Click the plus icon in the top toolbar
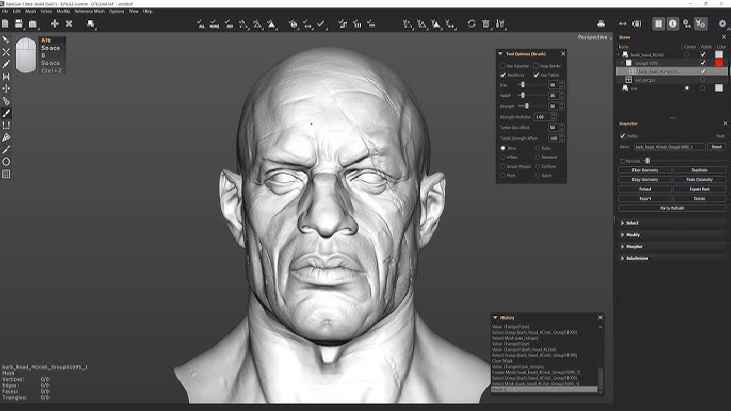This screenshot has height=411, width=731. [55, 23]
